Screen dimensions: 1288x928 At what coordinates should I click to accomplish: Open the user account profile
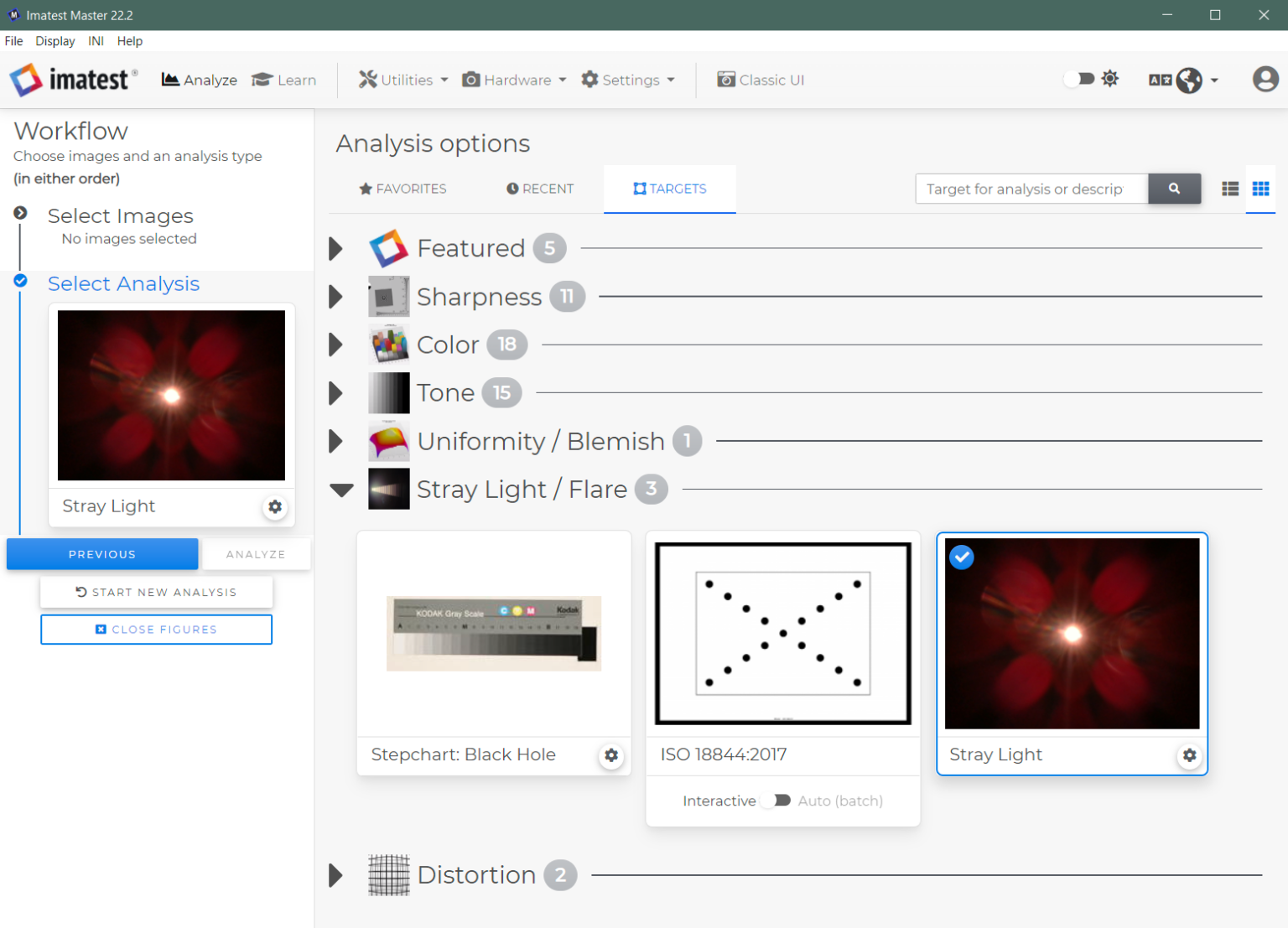pos(1265,80)
